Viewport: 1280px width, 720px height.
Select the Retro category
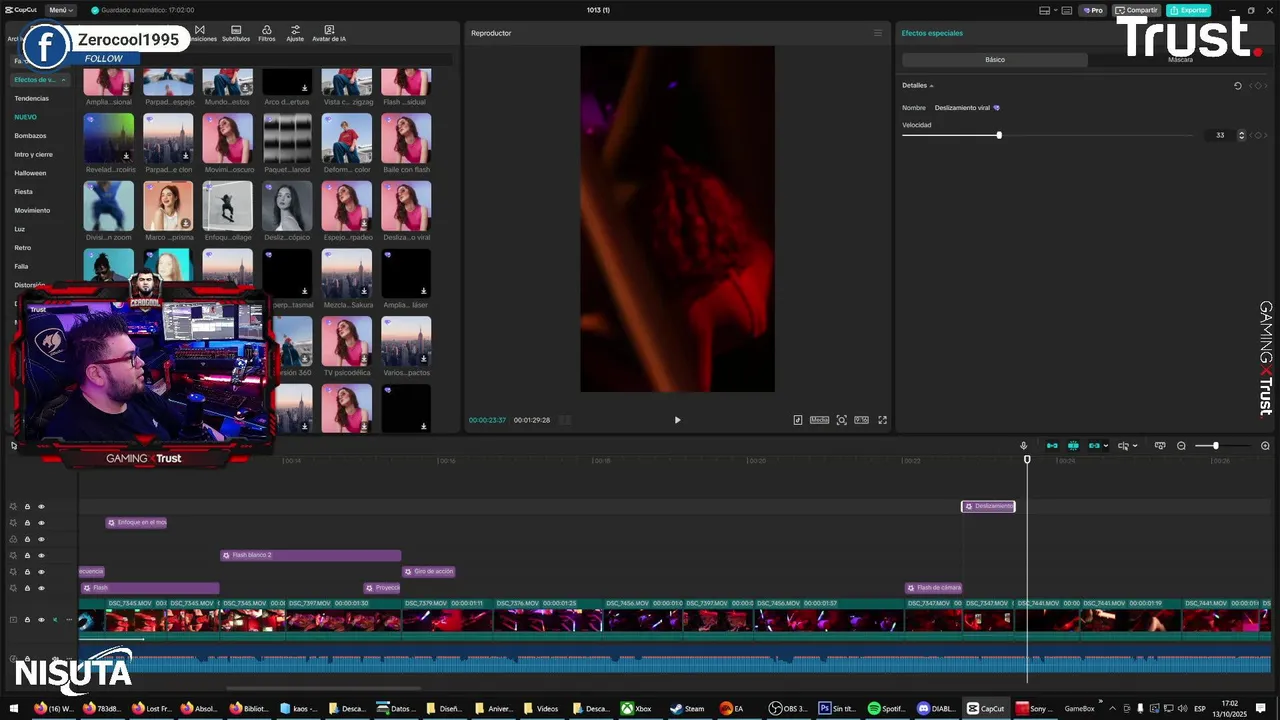click(22, 247)
